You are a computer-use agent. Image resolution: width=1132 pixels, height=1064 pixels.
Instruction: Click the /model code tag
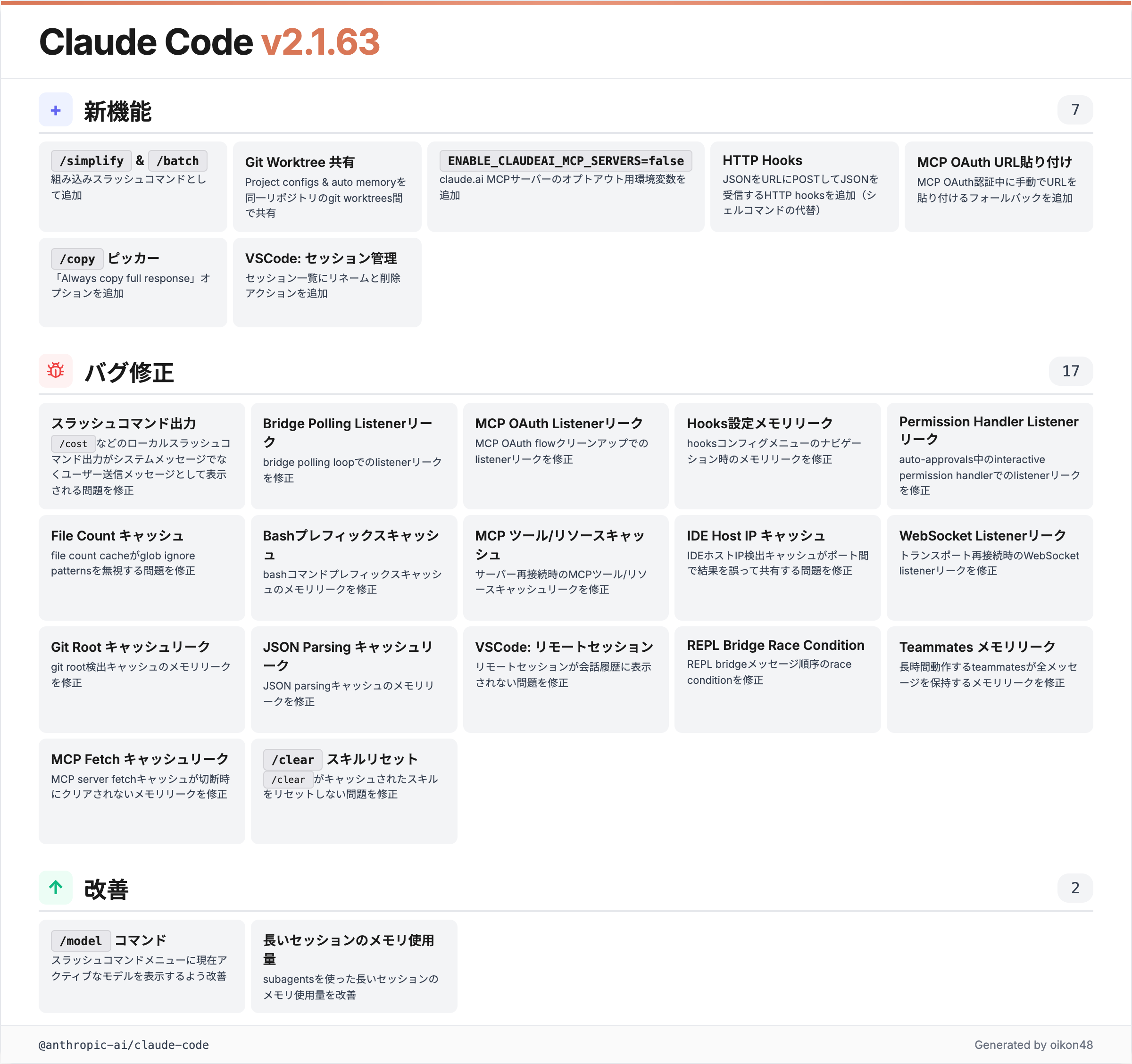coord(81,940)
